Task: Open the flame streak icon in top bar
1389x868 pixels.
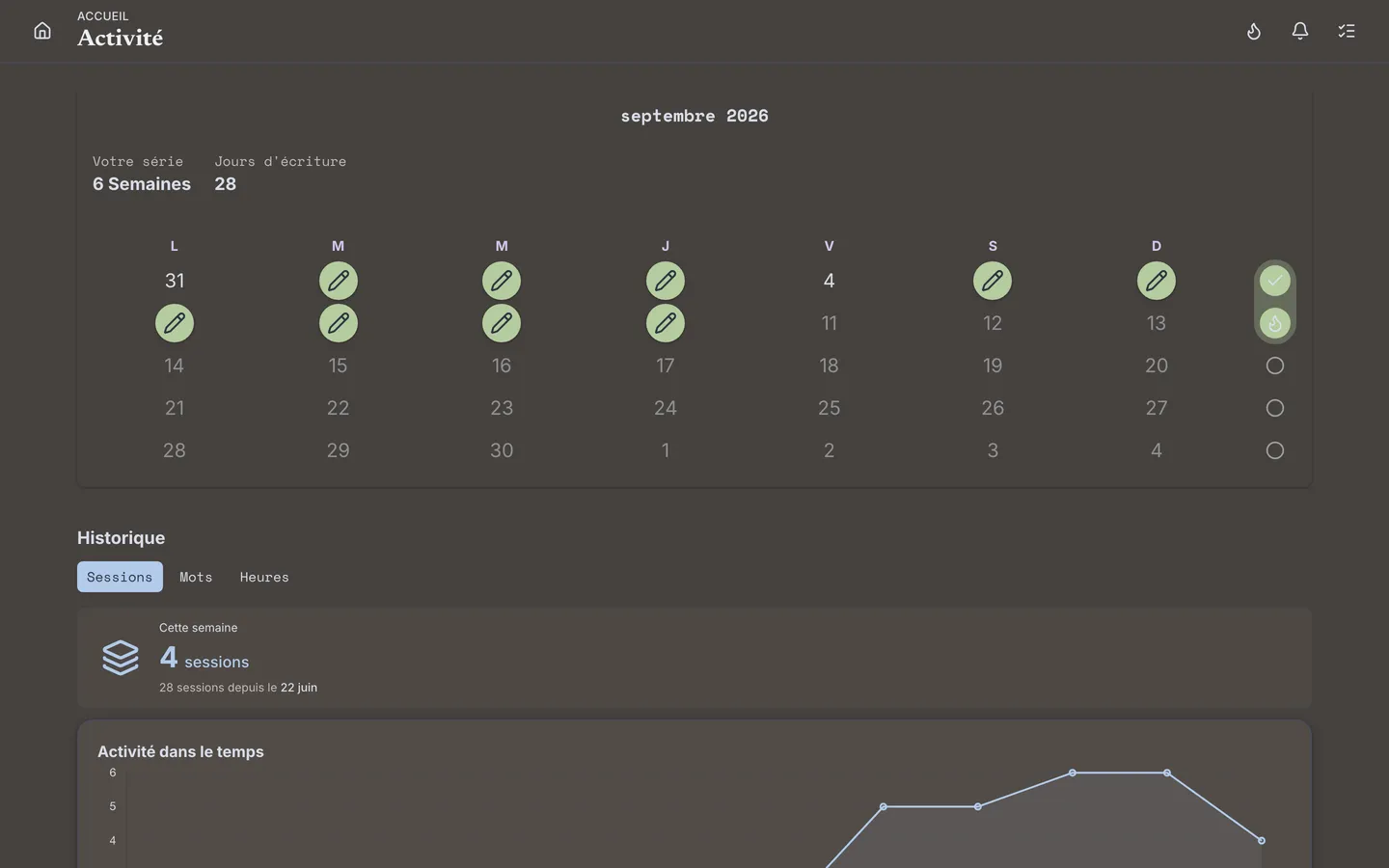Action: [1254, 31]
